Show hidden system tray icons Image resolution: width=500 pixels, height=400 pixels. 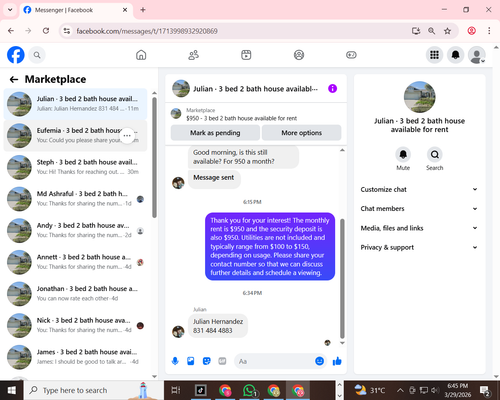pyautogui.click(x=400, y=390)
